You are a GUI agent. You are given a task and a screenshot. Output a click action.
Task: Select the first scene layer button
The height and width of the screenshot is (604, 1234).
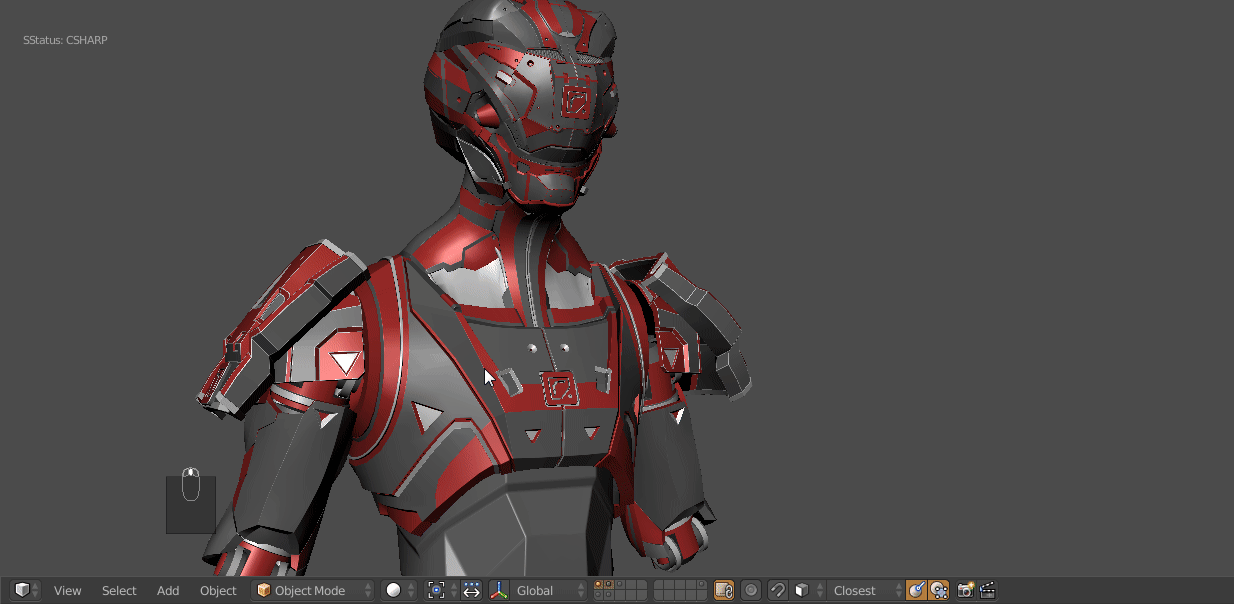click(598, 585)
